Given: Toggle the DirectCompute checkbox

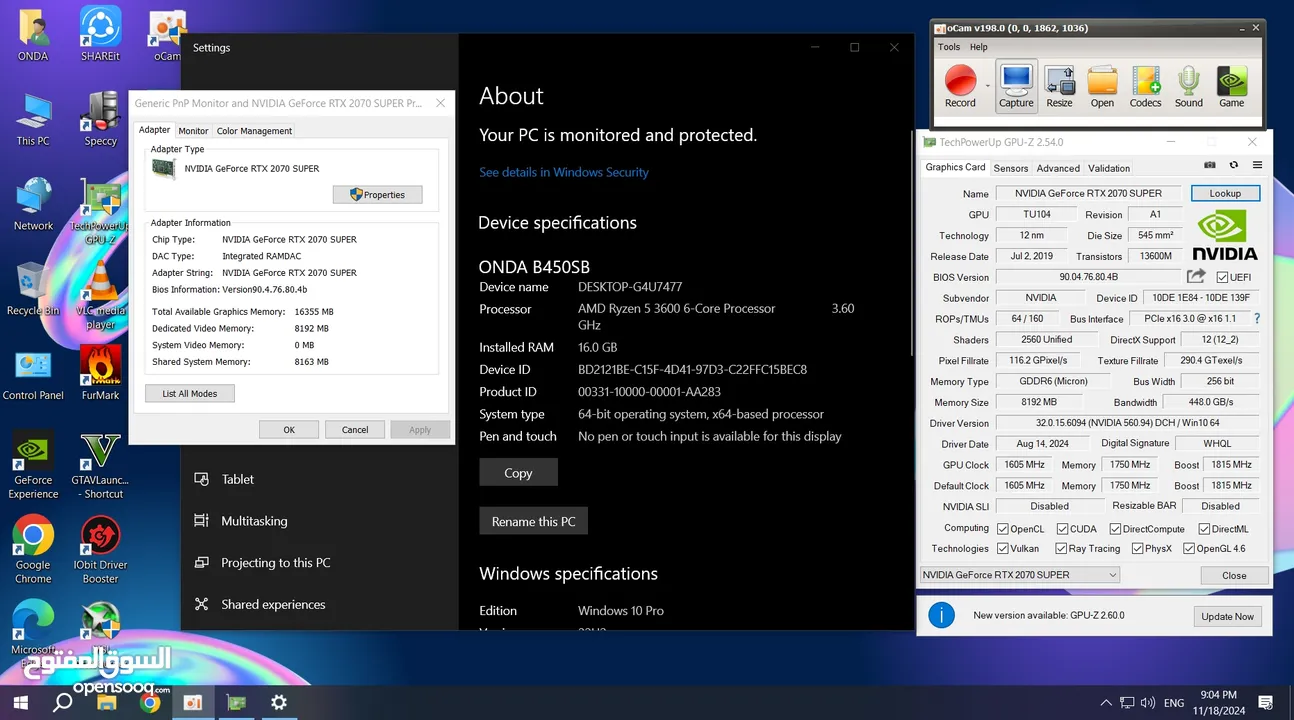Looking at the screenshot, I should coord(1115,528).
